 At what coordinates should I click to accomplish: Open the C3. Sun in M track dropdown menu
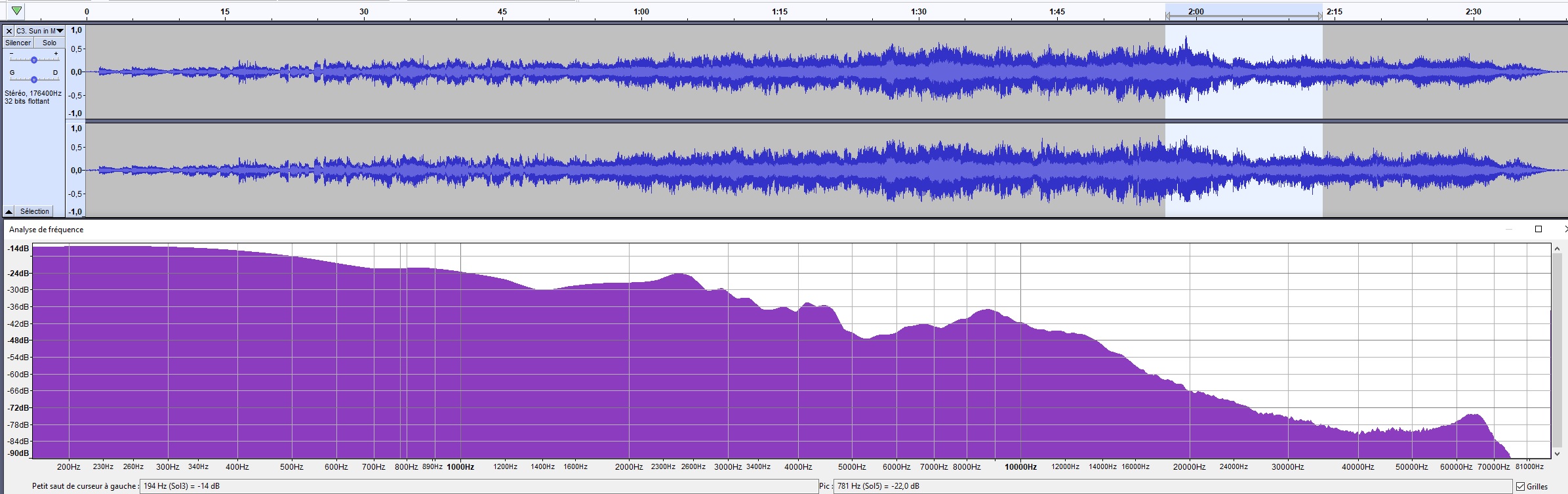point(60,31)
